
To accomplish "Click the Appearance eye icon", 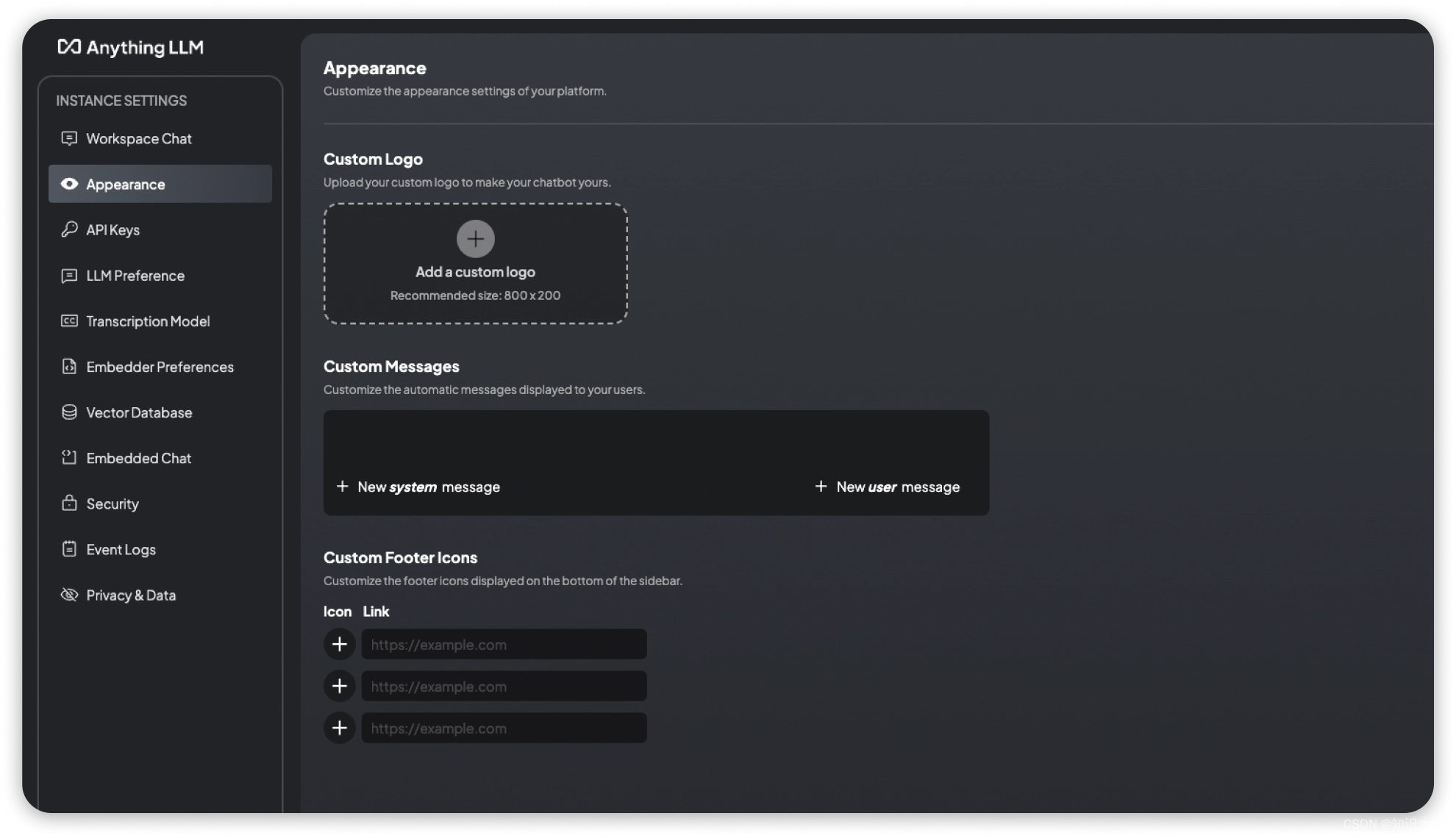I will coord(69,184).
